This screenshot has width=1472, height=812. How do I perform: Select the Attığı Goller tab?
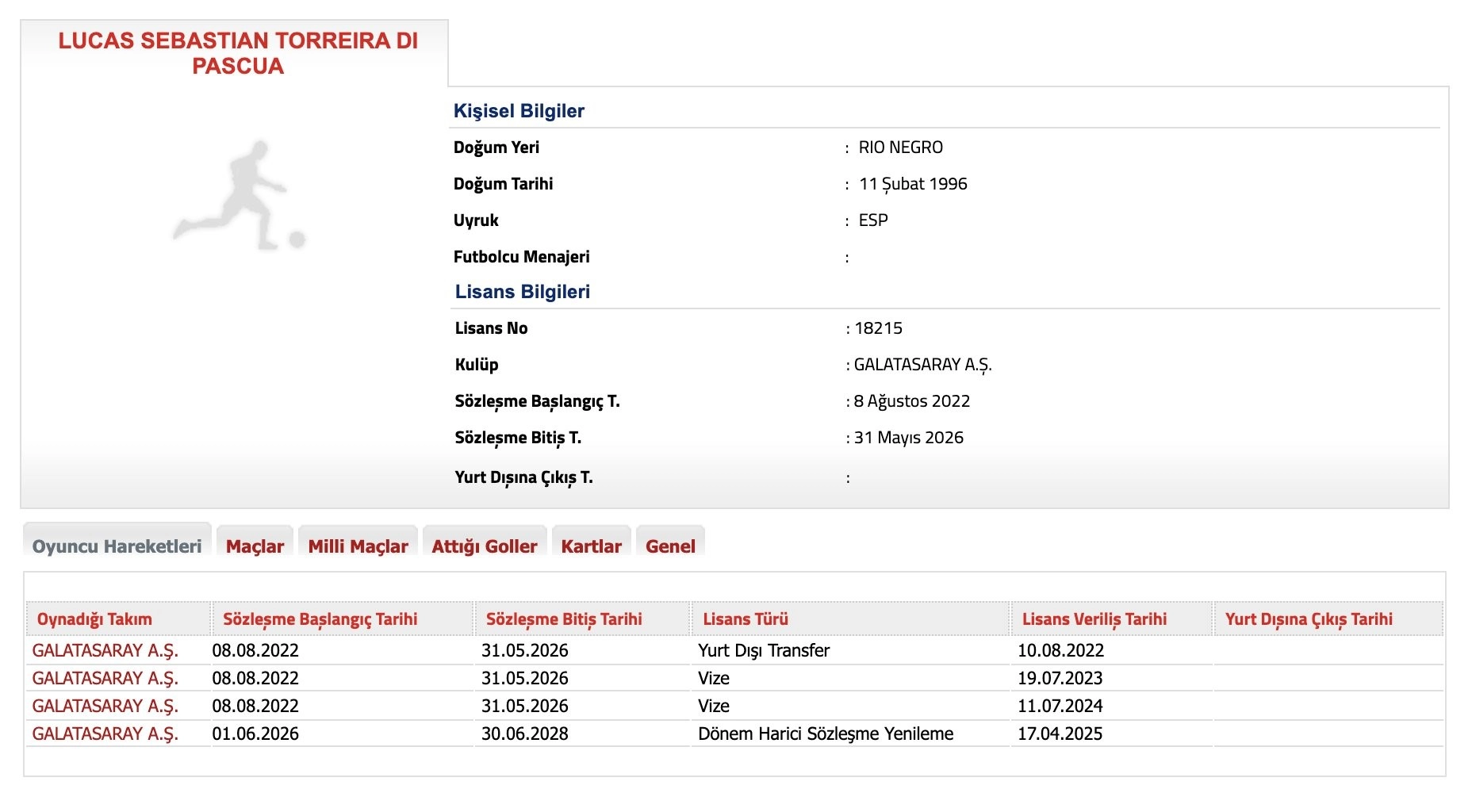484,546
